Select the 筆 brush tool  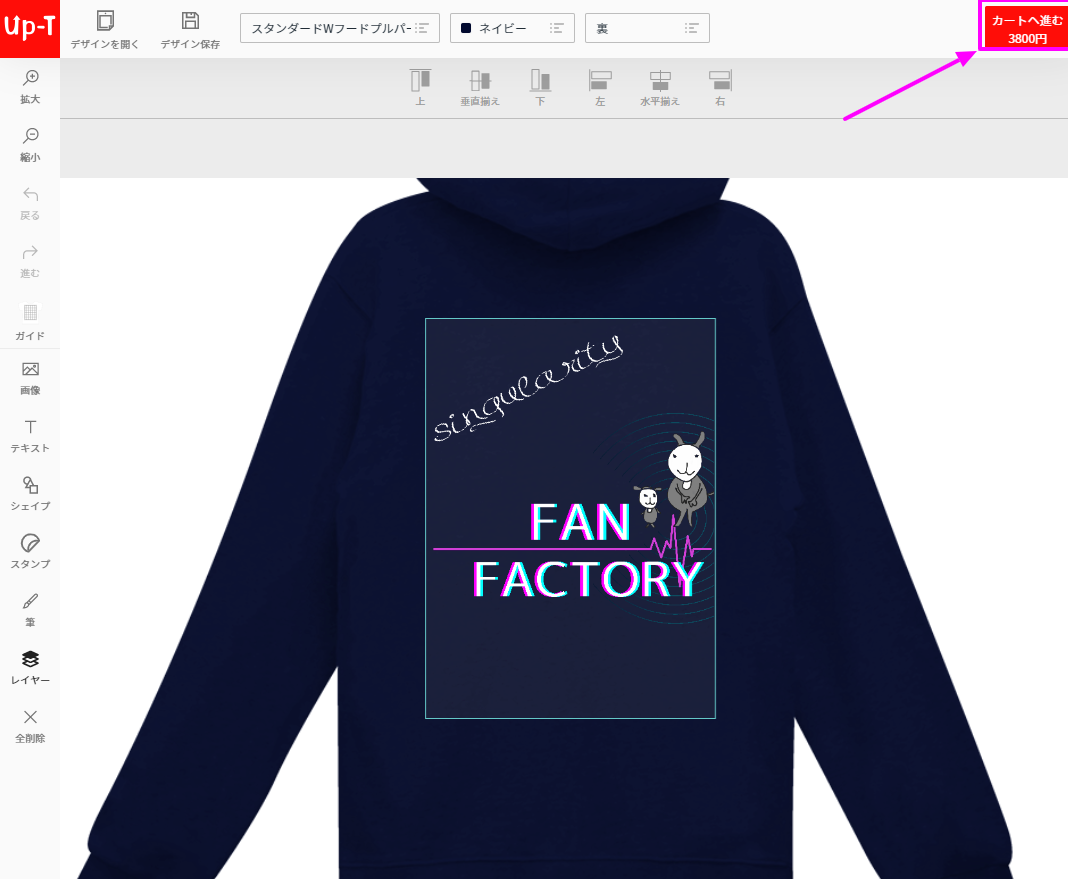[29, 610]
